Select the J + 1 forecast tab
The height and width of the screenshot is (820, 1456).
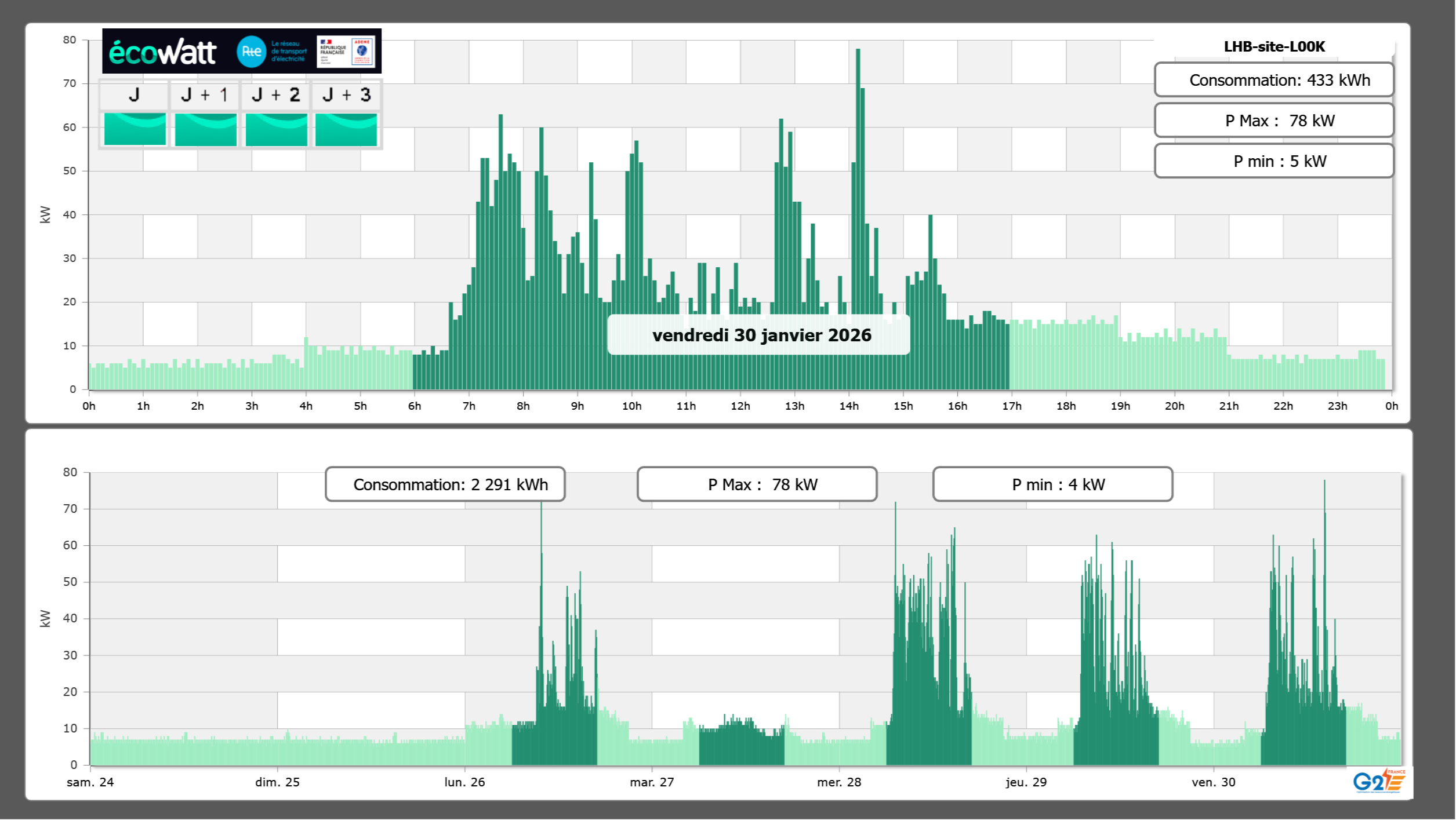[205, 95]
